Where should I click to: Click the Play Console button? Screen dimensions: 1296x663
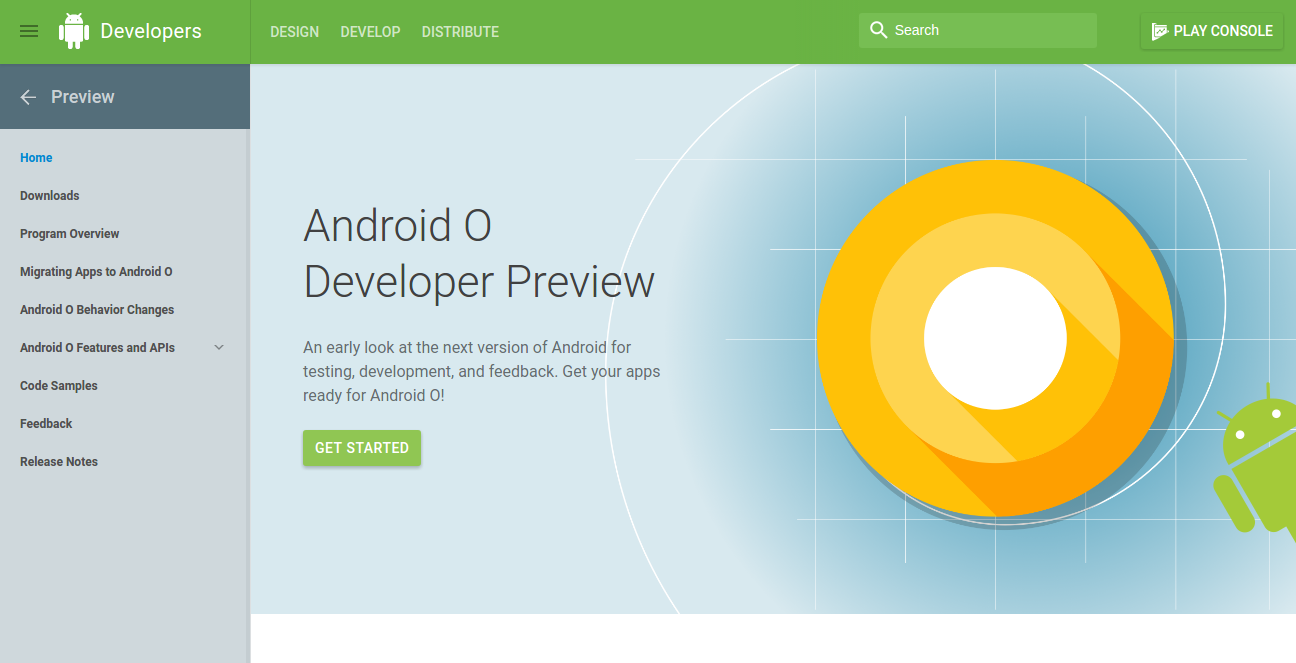(1212, 31)
